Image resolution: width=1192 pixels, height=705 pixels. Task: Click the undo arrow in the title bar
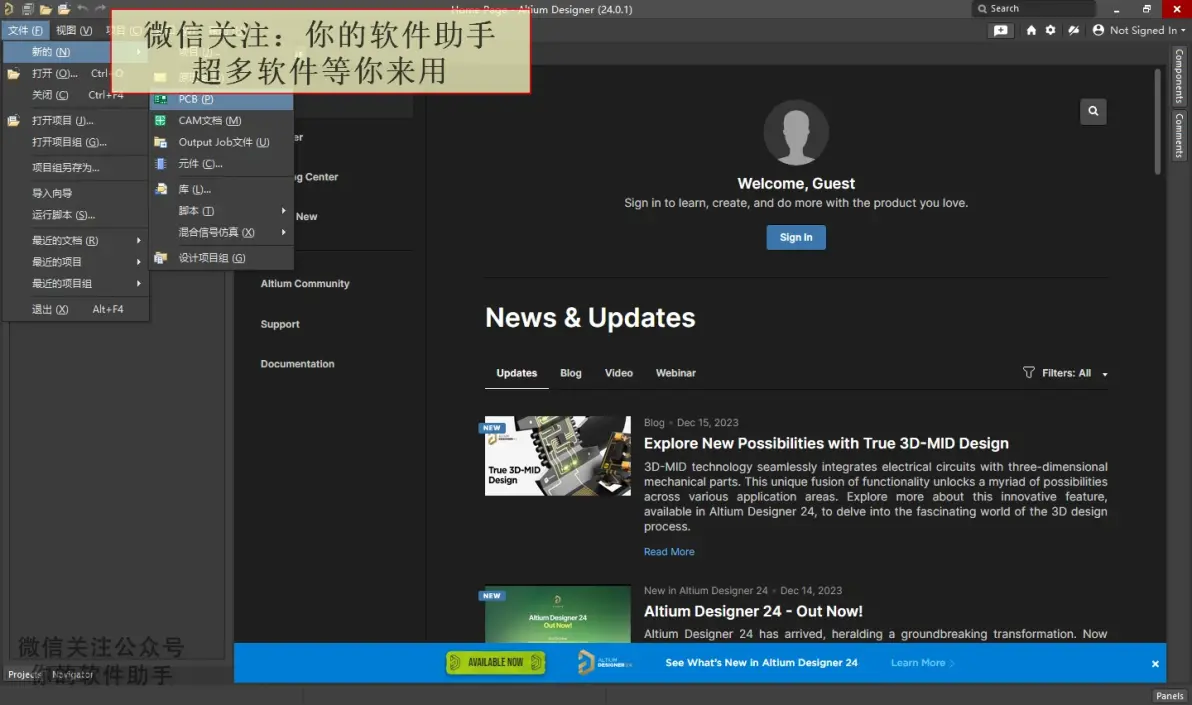coord(82,8)
